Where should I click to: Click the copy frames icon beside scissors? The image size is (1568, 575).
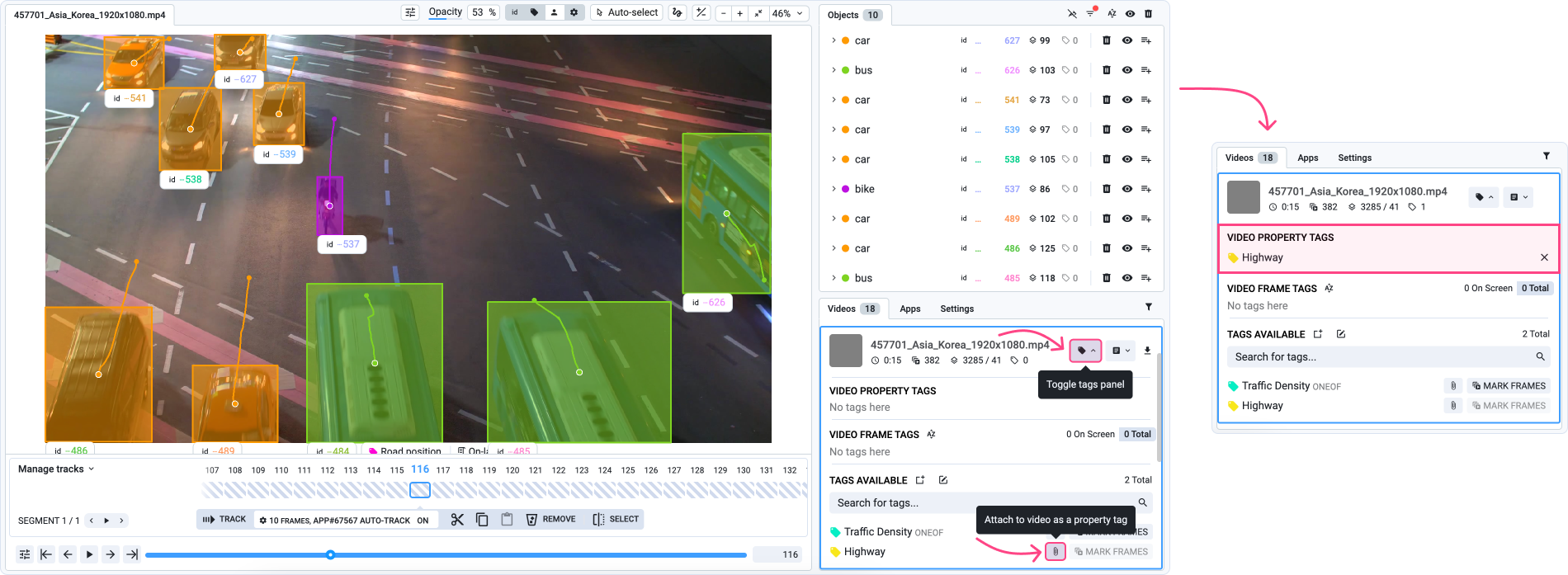click(x=482, y=520)
